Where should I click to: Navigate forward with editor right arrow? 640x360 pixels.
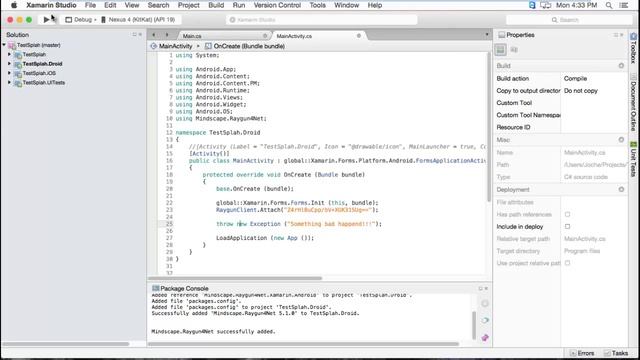(x=167, y=35)
